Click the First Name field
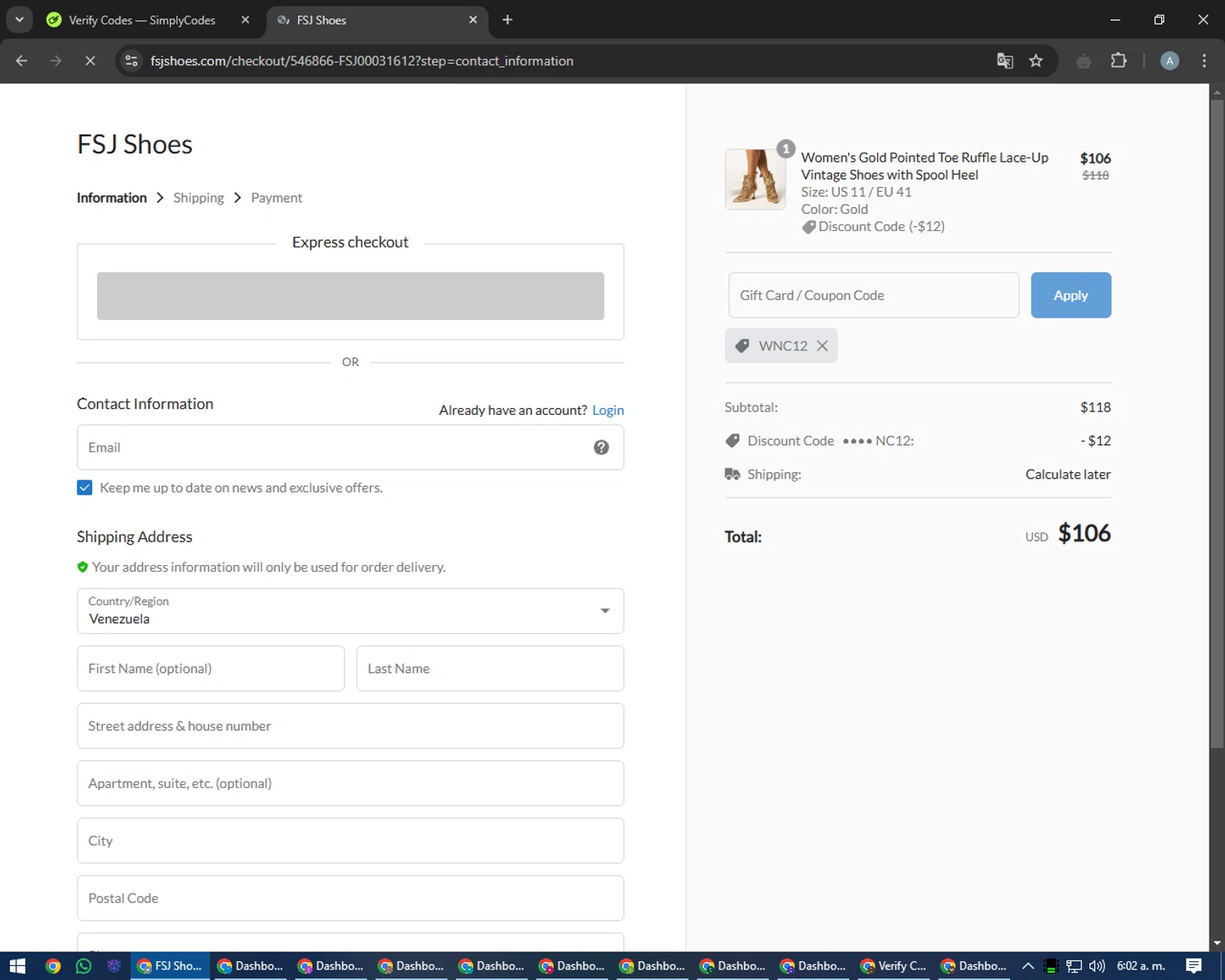Image resolution: width=1225 pixels, height=980 pixels. (211, 669)
